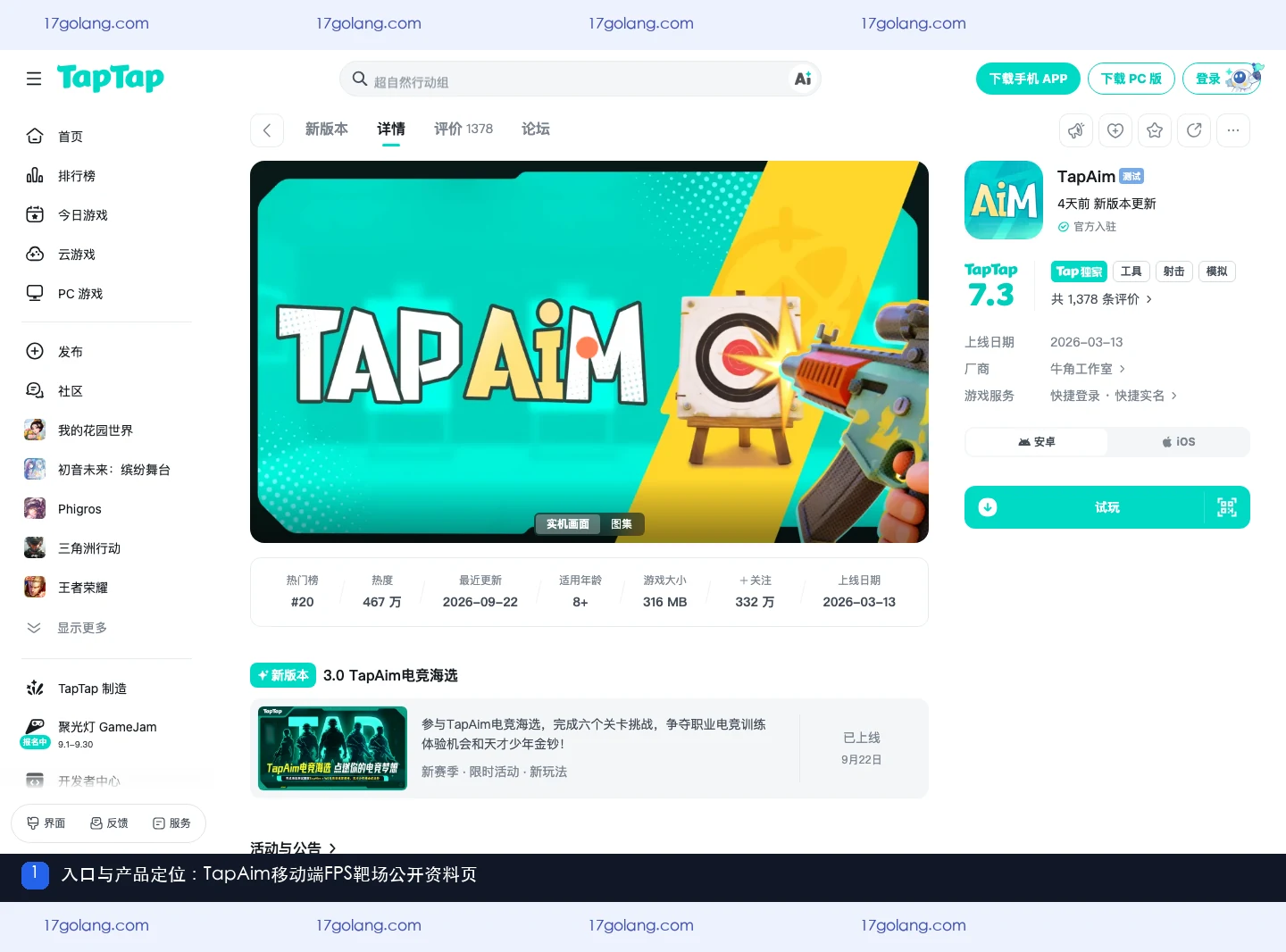Click the search magnifier icon
The height and width of the screenshot is (952, 1286).
[360, 79]
